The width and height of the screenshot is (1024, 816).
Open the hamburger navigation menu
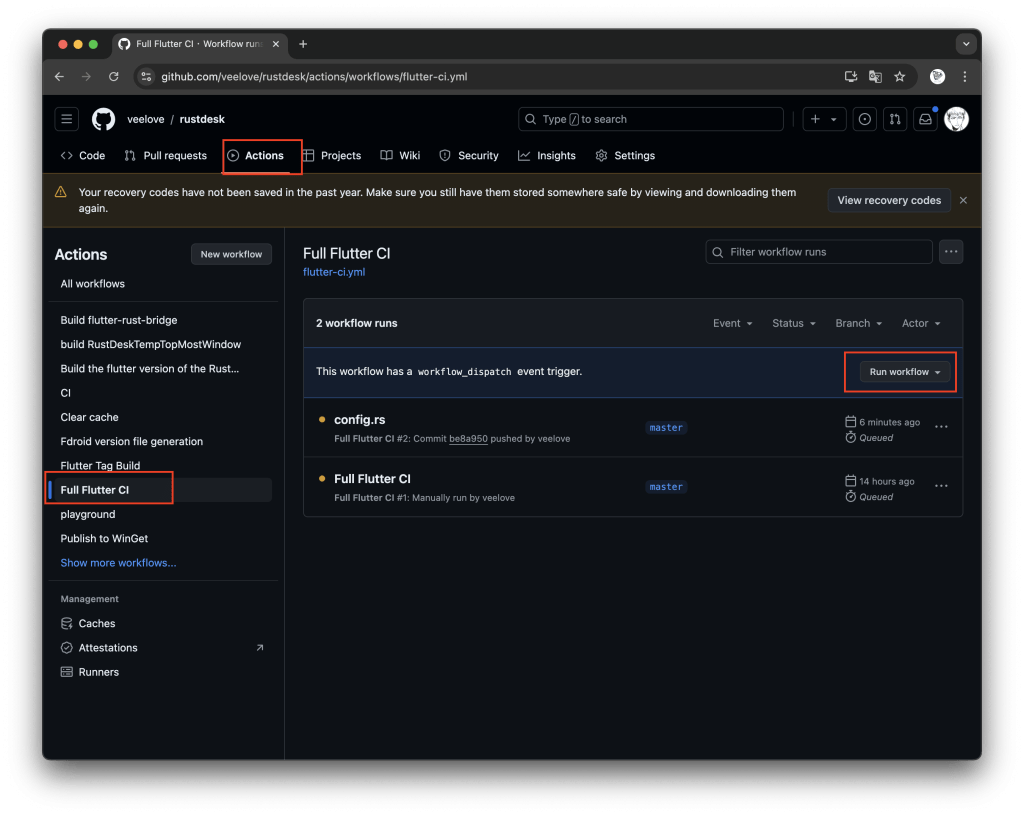pos(67,119)
